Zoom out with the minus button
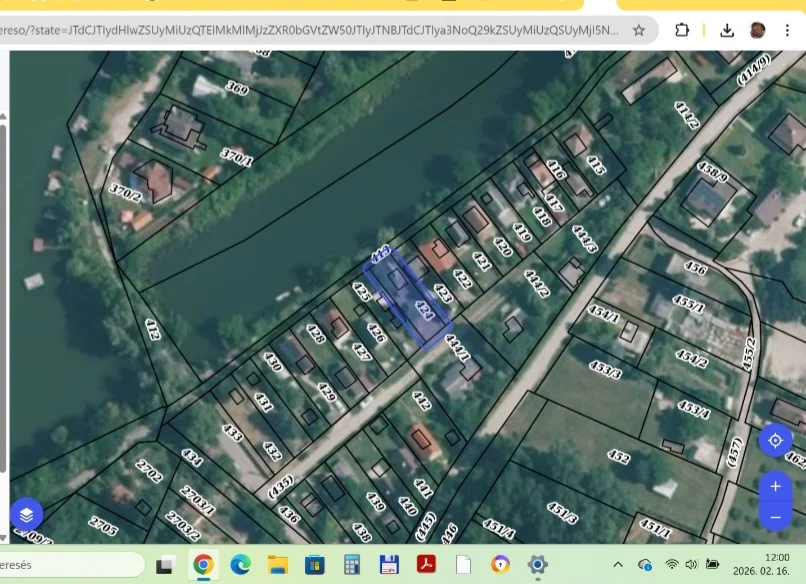The height and width of the screenshot is (584, 806). tap(775, 516)
